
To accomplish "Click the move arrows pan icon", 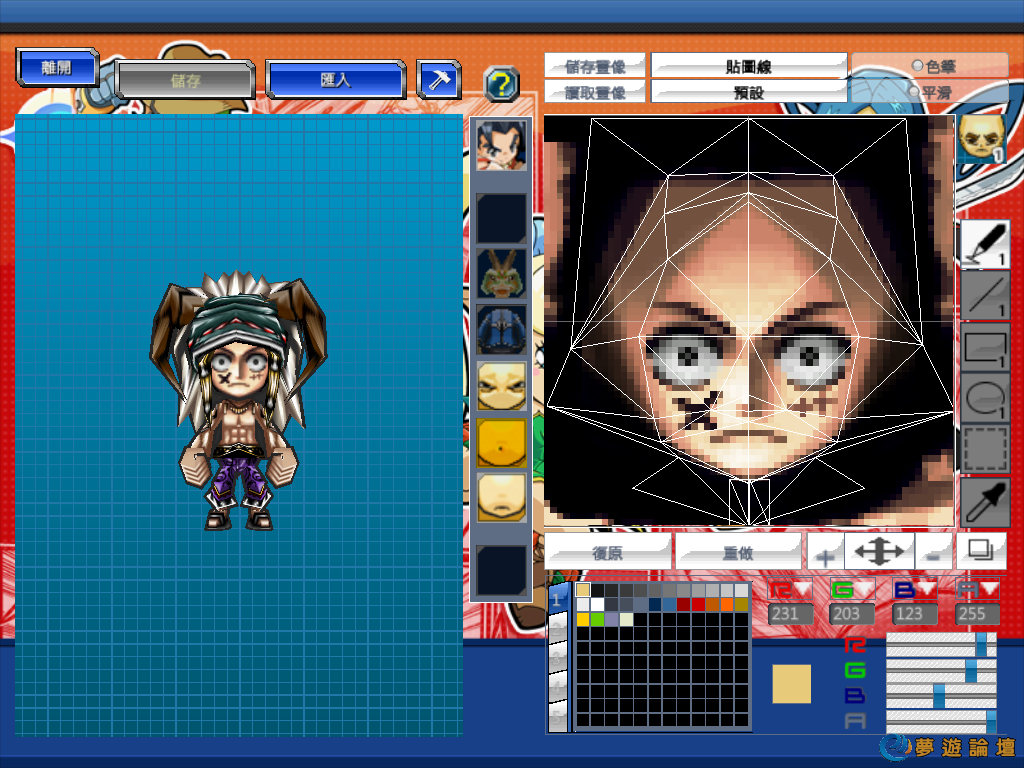I will pos(878,551).
